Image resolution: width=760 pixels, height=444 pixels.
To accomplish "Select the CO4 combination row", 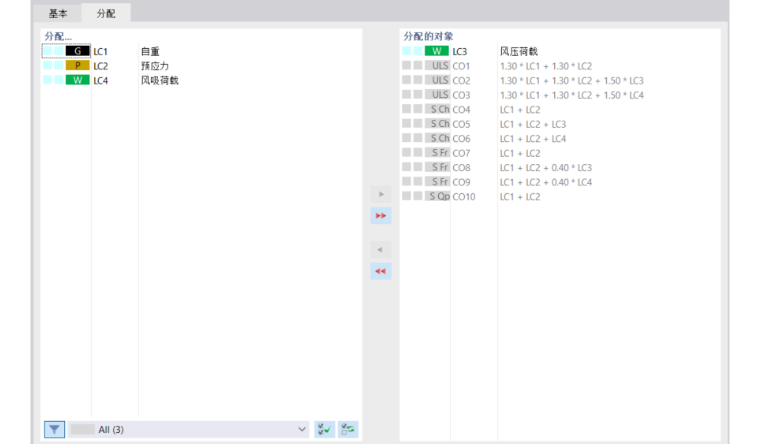I will pyautogui.click(x=560, y=109).
